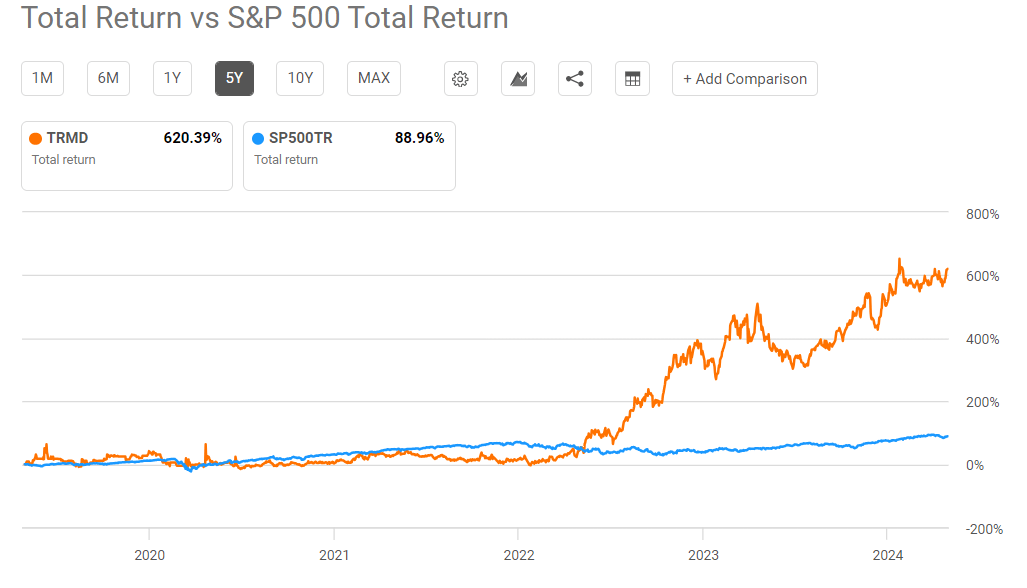Open the chart settings gear
The width and height of the screenshot is (1027, 588).
(x=460, y=78)
